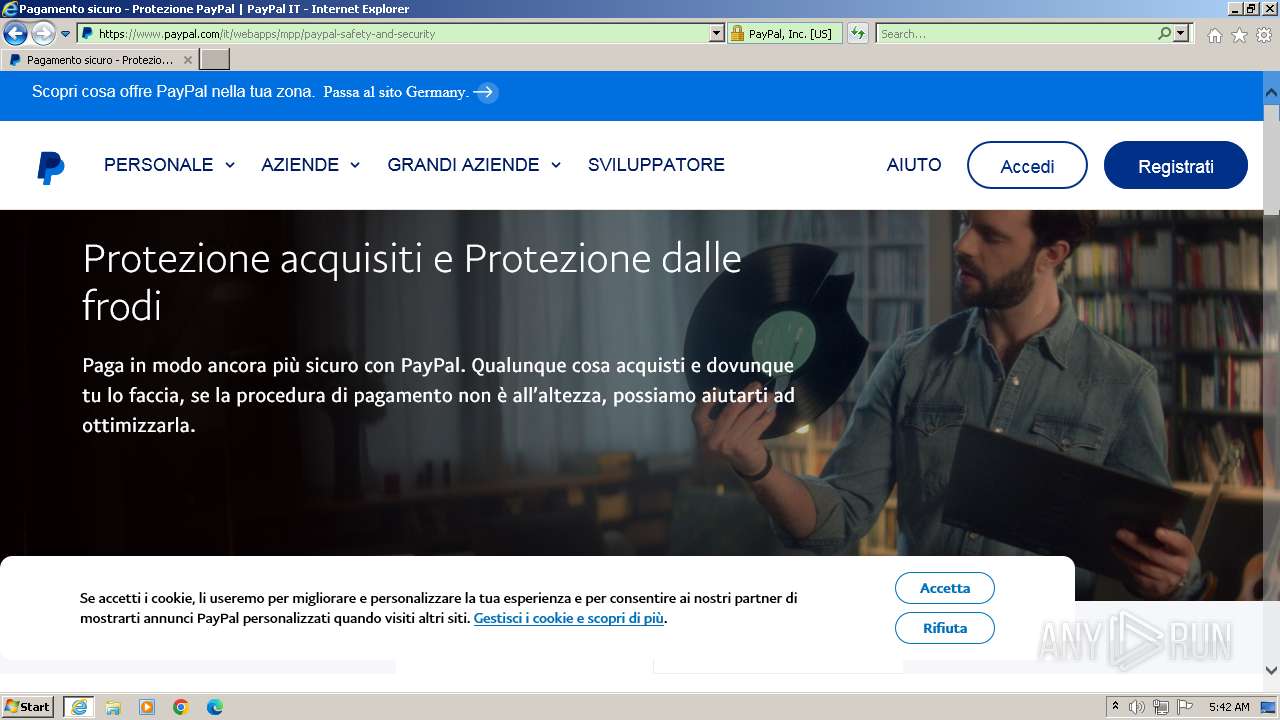Click the network tray icon
This screenshot has height=720, width=1280.
click(x=1161, y=707)
